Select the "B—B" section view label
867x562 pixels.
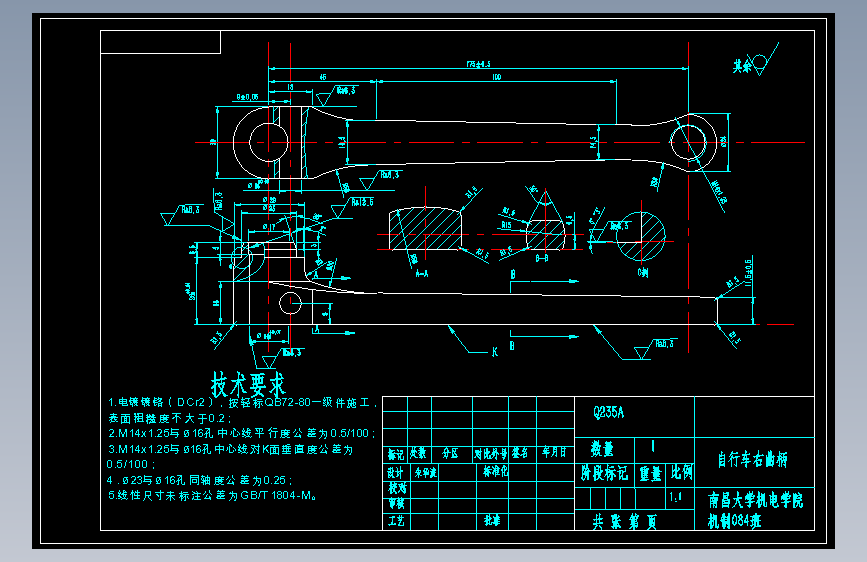point(542,258)
